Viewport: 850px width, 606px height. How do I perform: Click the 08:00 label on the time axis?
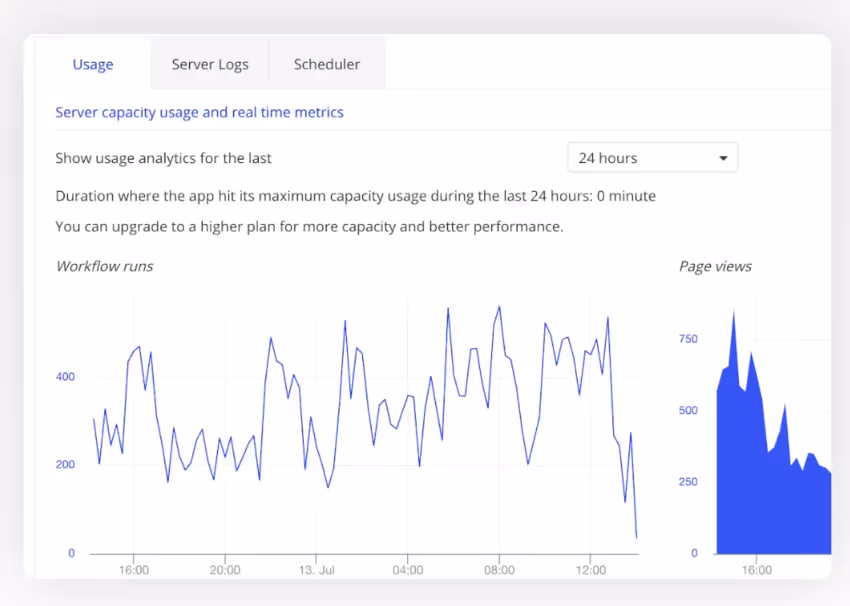pos(499,570)
